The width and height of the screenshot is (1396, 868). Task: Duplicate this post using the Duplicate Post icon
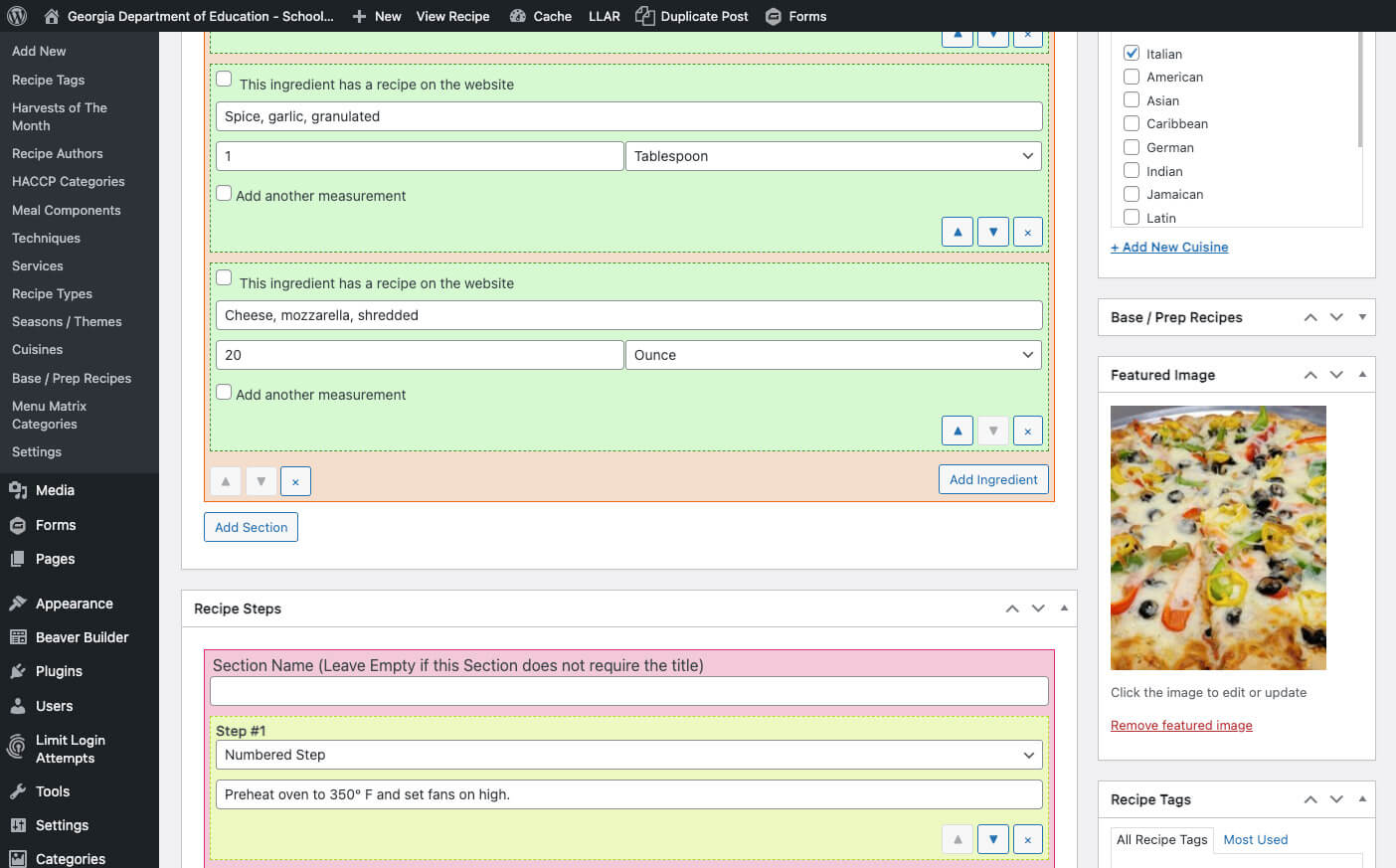[x=692, y=16]
